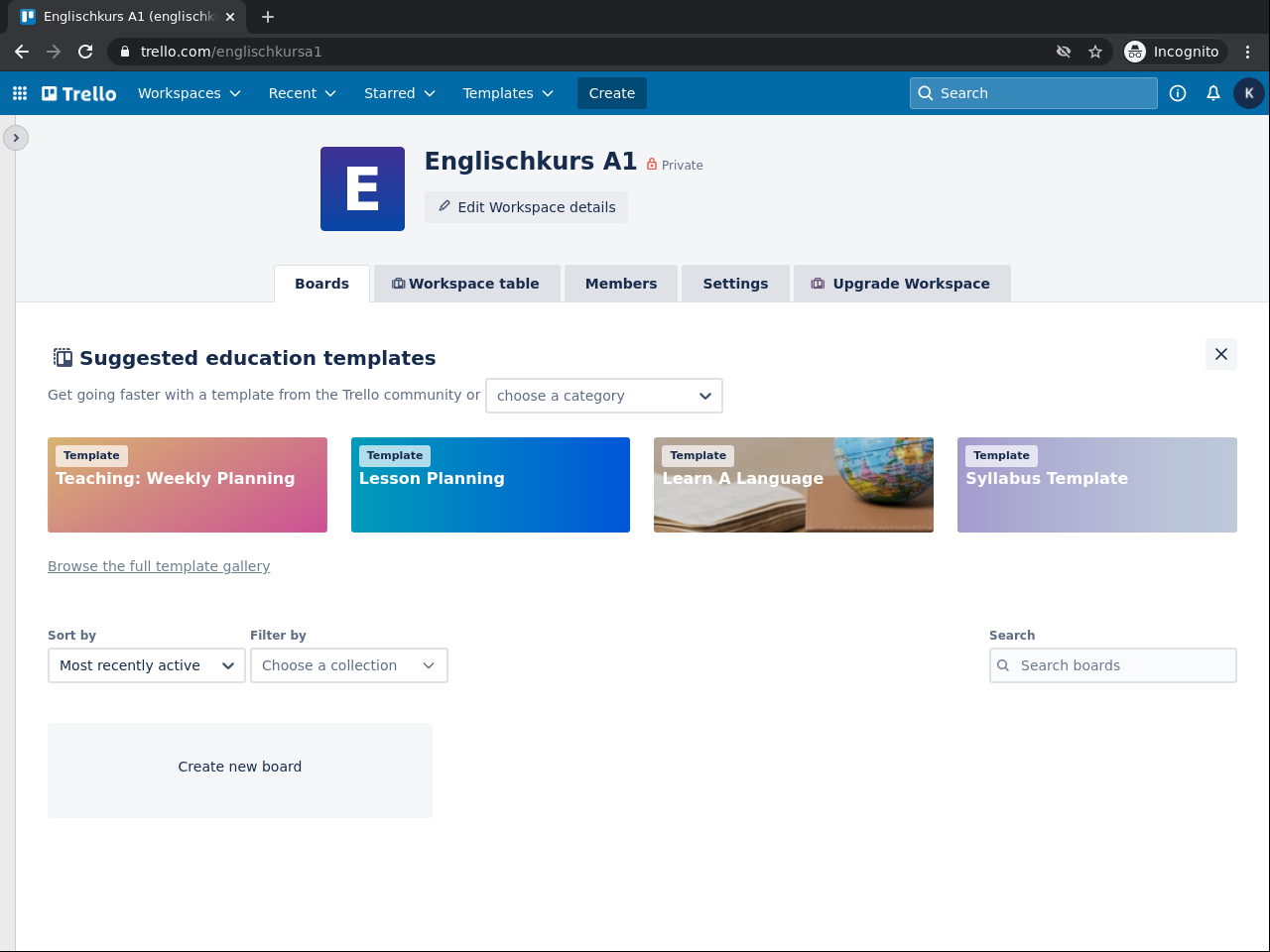The height and width of the screenshot is (952, 1270).
Task: Open the Workspaces dropdown menu
Action: [190, 93]
